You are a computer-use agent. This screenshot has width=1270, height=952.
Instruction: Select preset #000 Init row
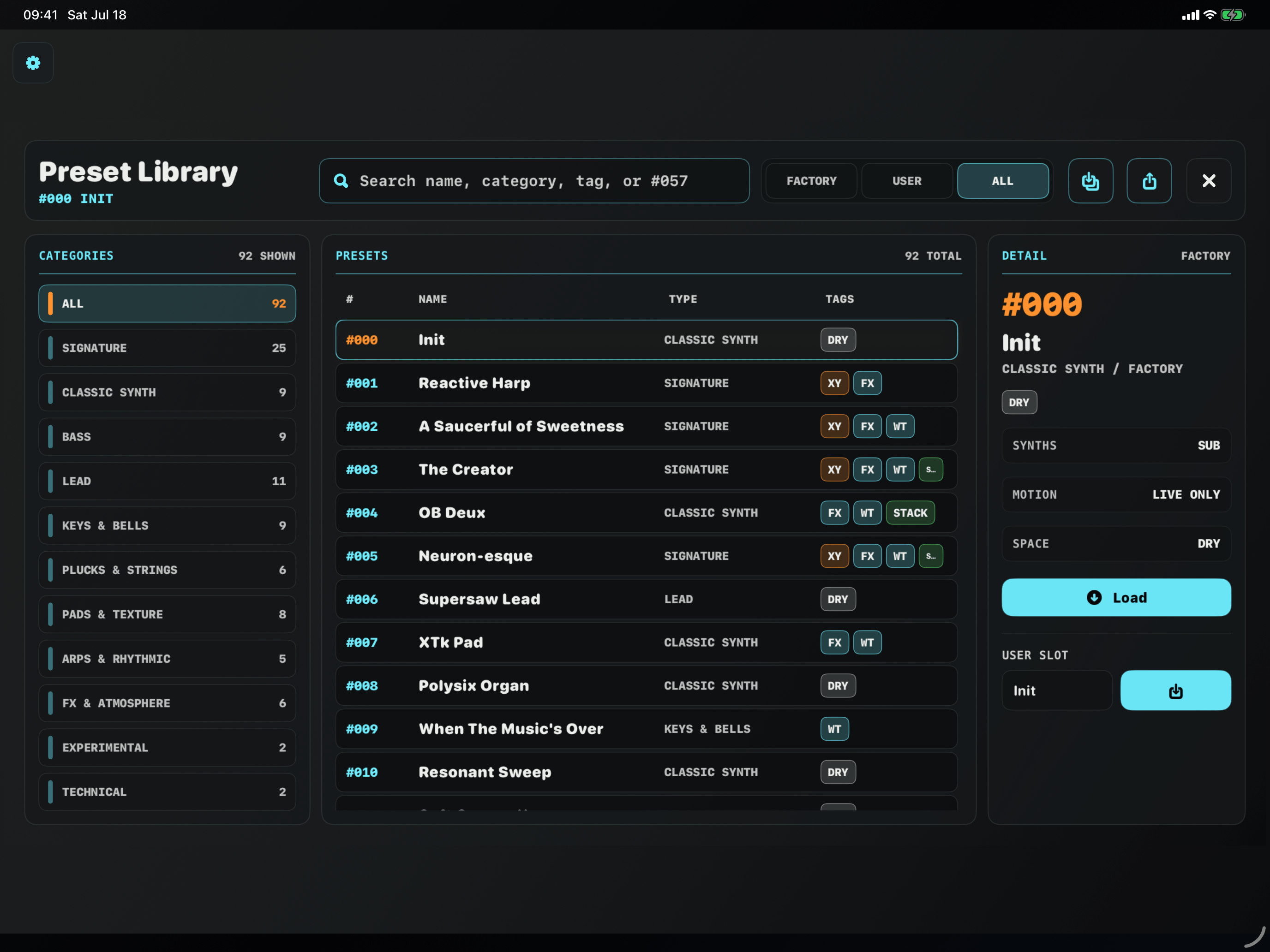647,340
